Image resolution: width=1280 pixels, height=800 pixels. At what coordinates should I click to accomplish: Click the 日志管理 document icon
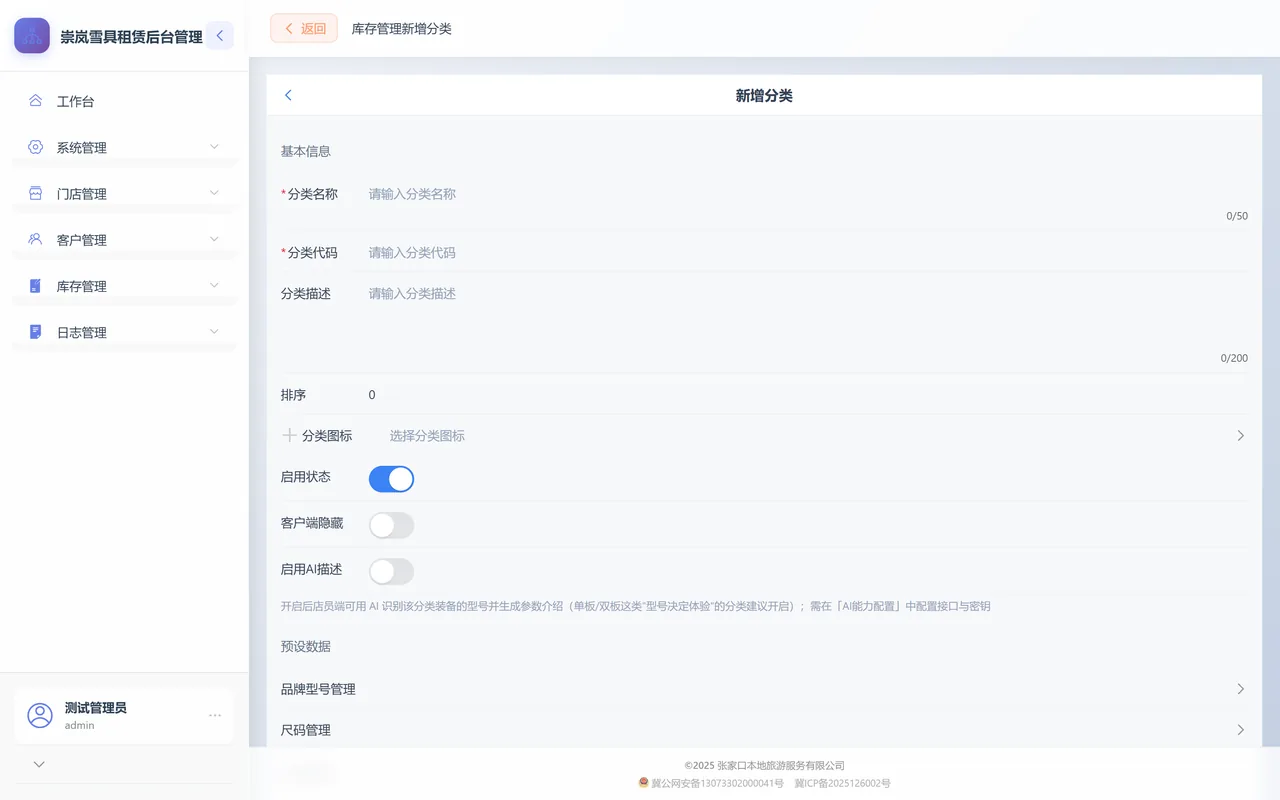click(x=35, y=332)
